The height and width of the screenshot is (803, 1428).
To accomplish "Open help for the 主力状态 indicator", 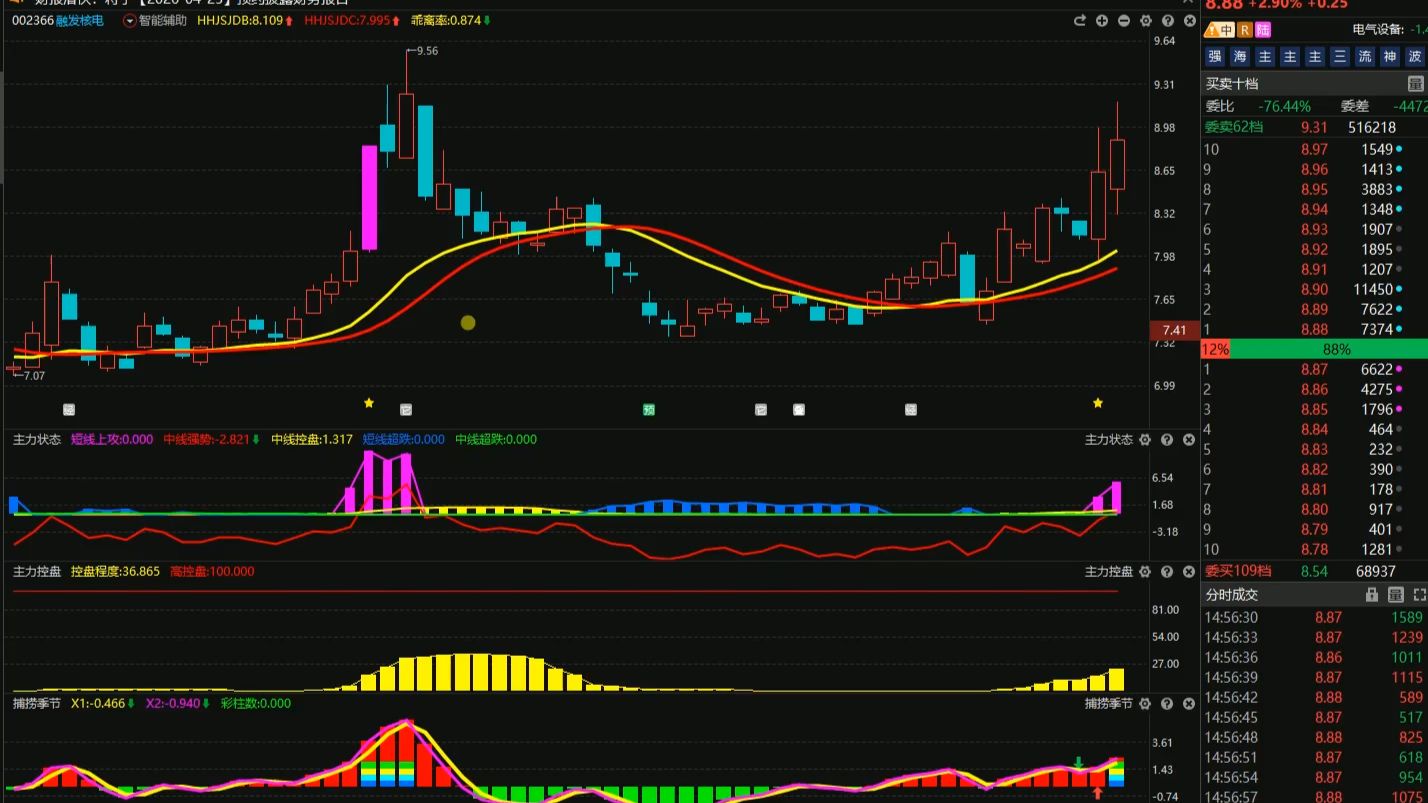I will click(1167, 440).
